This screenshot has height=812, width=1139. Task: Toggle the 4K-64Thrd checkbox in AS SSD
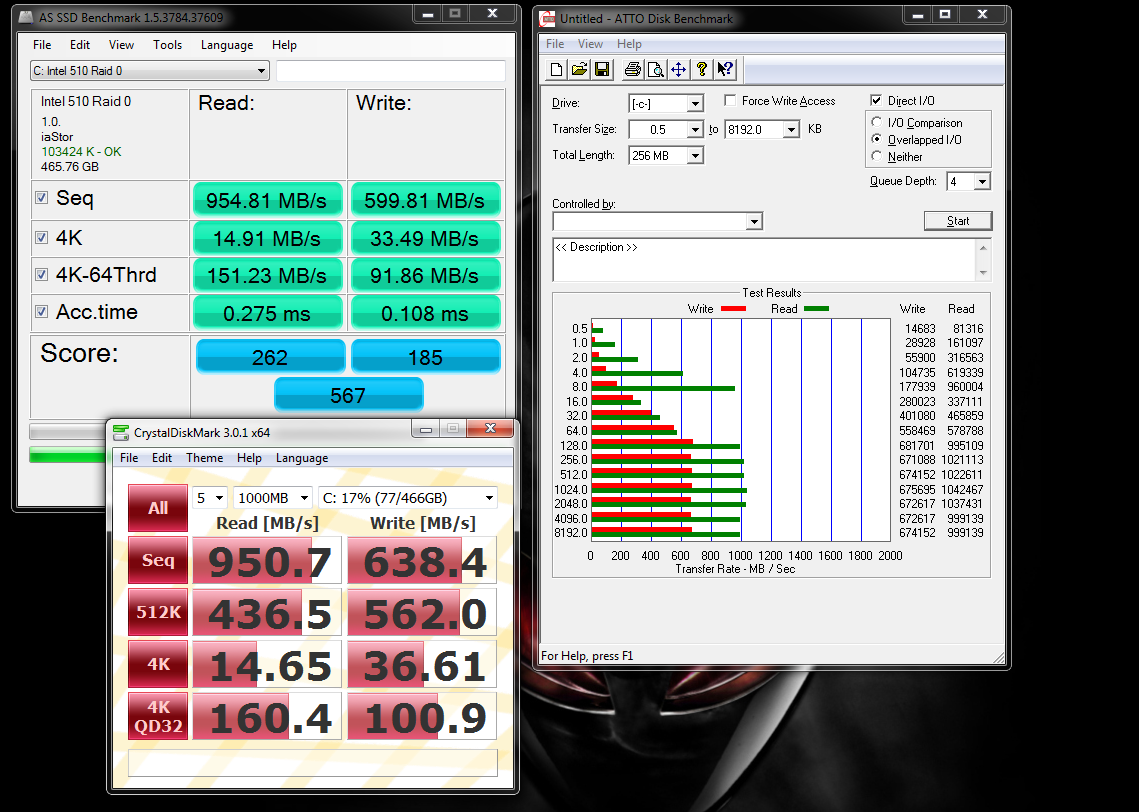click(x=41, y=275)
